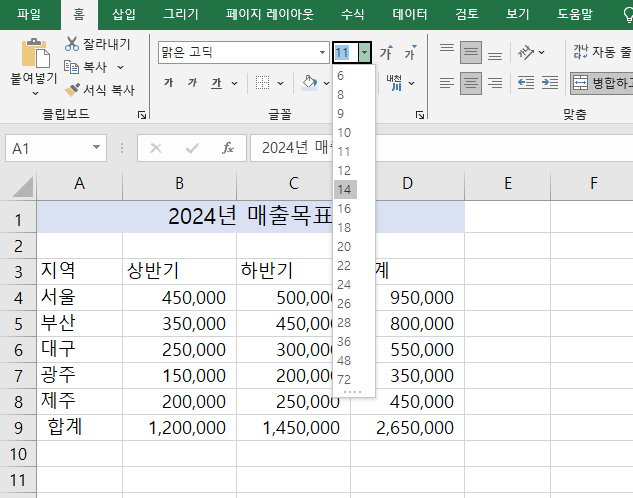Open the clipboard dialog launcher

(x=142, y=115)
